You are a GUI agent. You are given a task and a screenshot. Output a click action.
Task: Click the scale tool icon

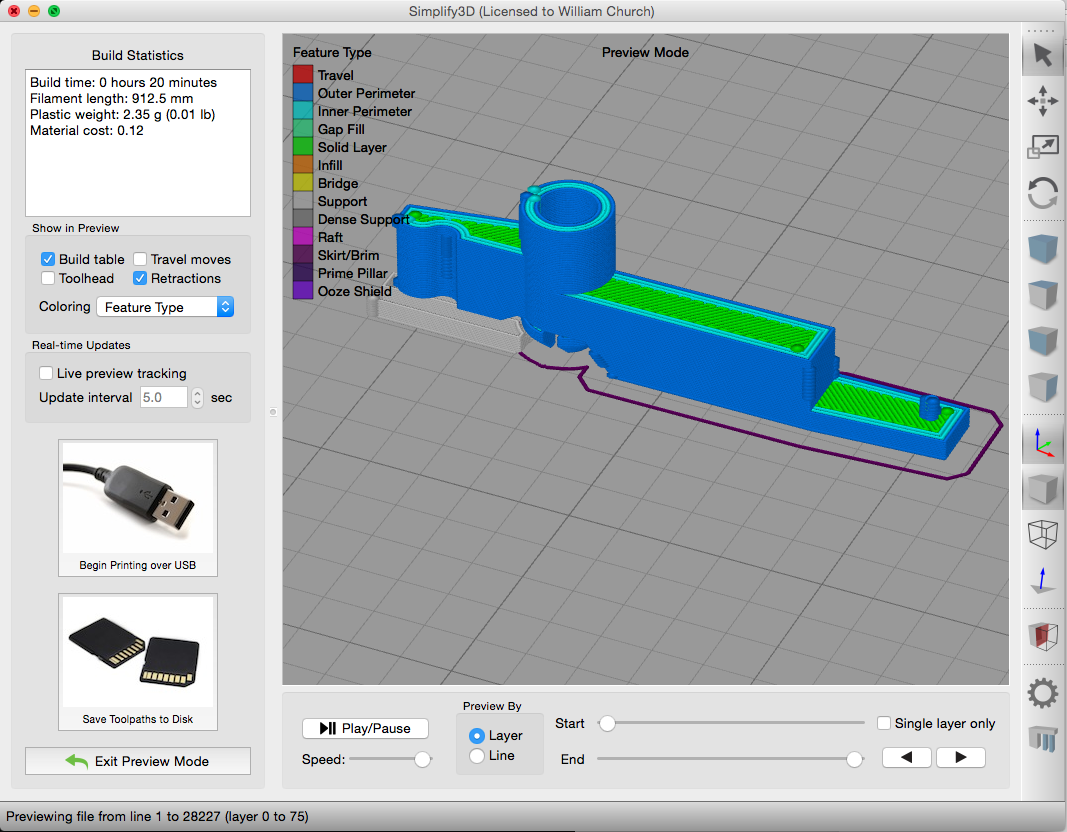[x=1043, y=148]
